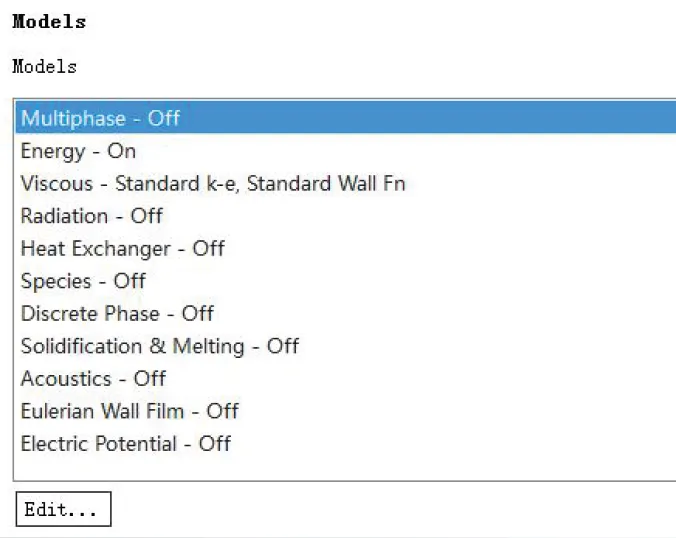Select Eulerian Wall Film - Off entry
This screenshot has width=676, height=538.
coord(129,411)
